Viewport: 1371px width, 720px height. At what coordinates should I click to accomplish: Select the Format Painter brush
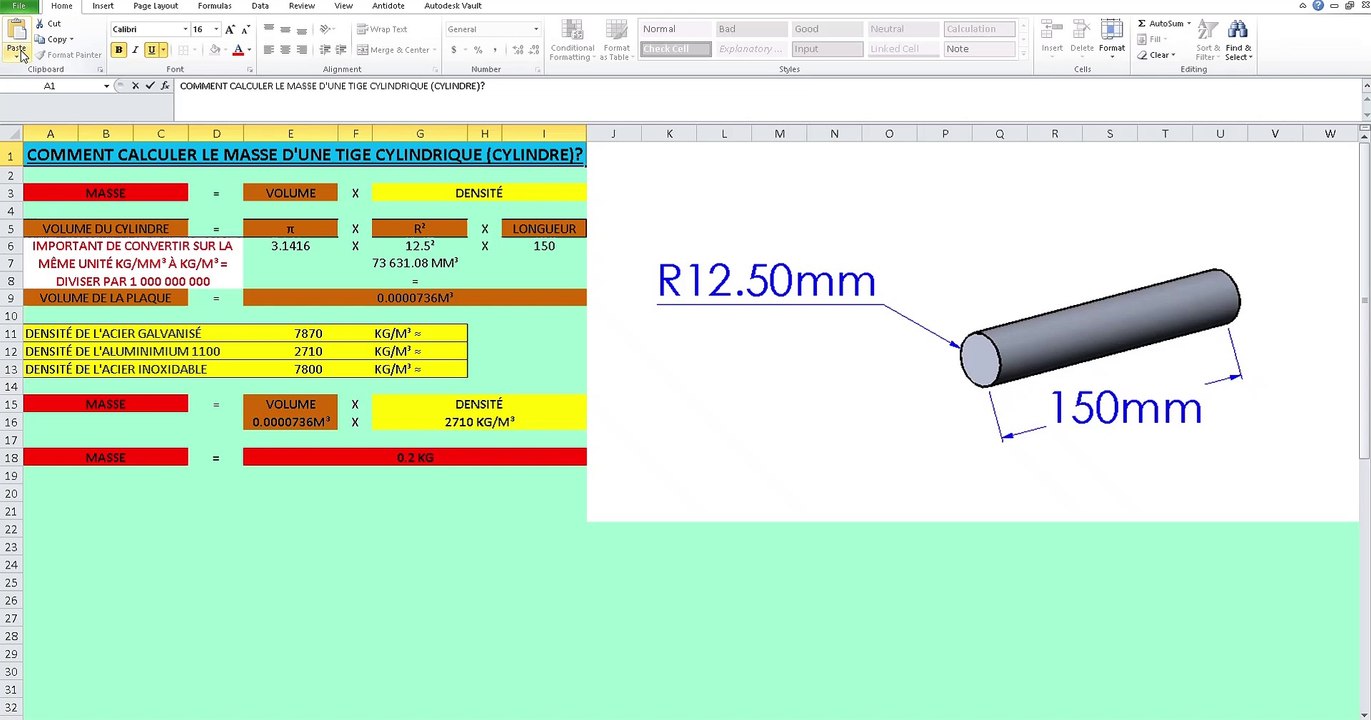(x=40, y=55)
